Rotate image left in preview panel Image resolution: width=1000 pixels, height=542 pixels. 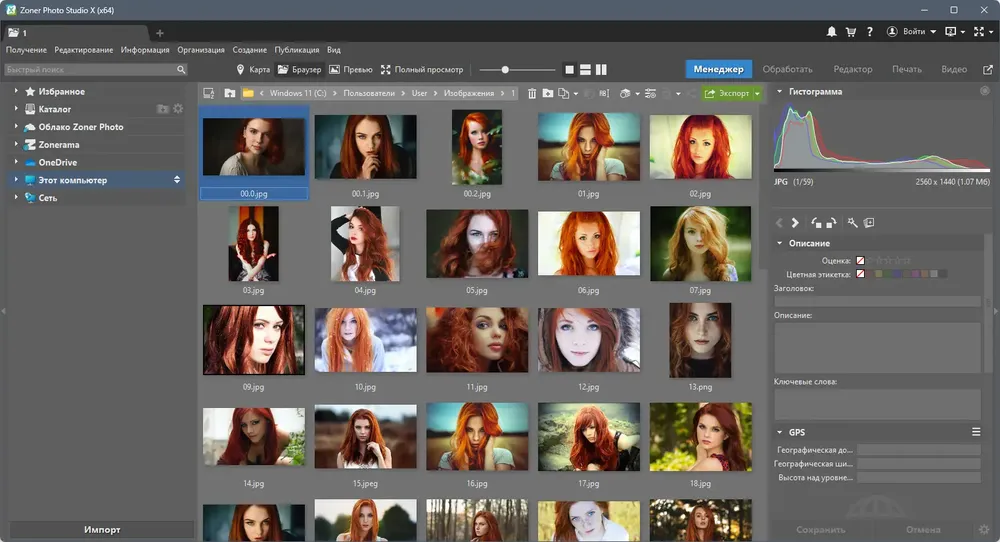pos(816,223)
